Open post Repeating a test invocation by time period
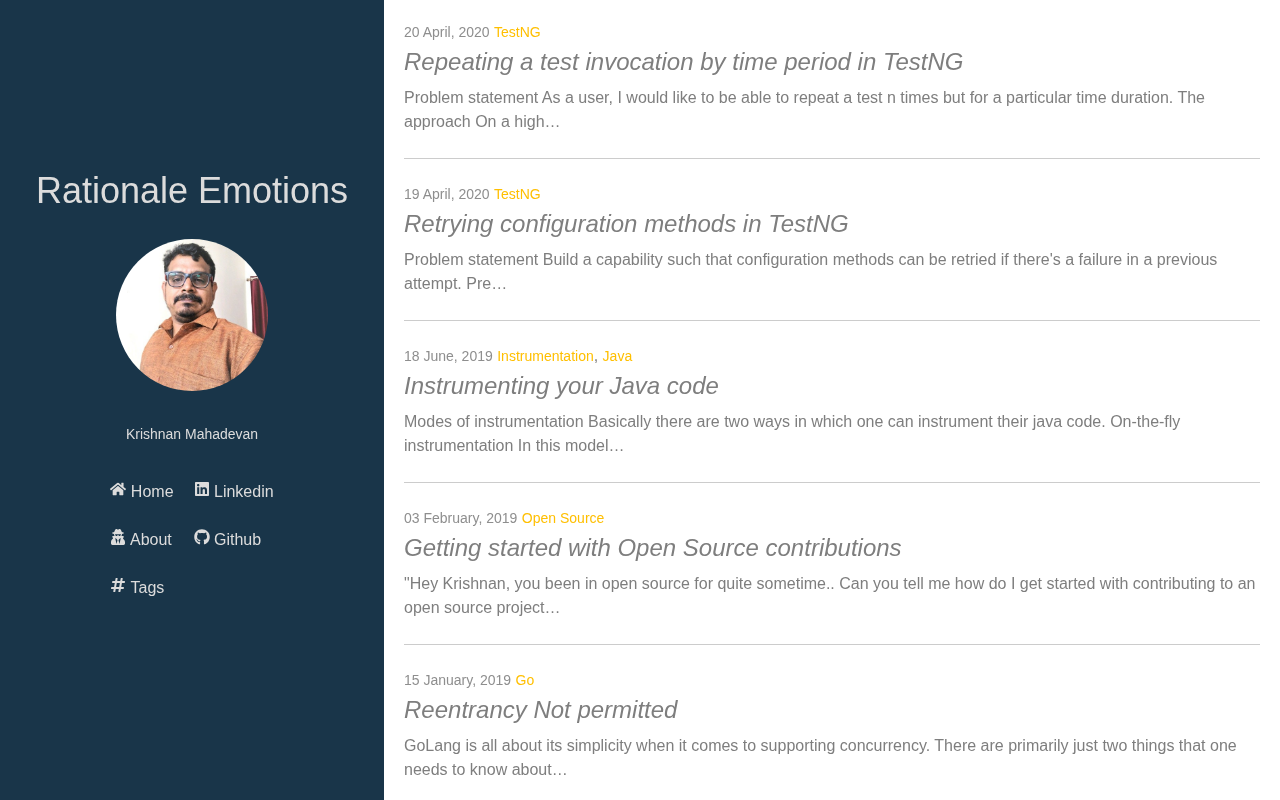Screen dimensions: 1280x800 pos(683,62)
